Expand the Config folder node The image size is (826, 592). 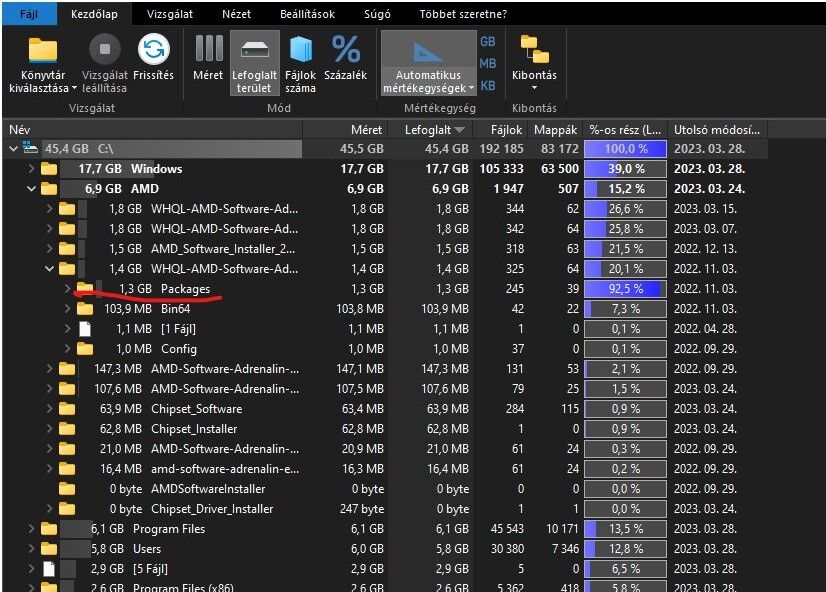[67, 349]
